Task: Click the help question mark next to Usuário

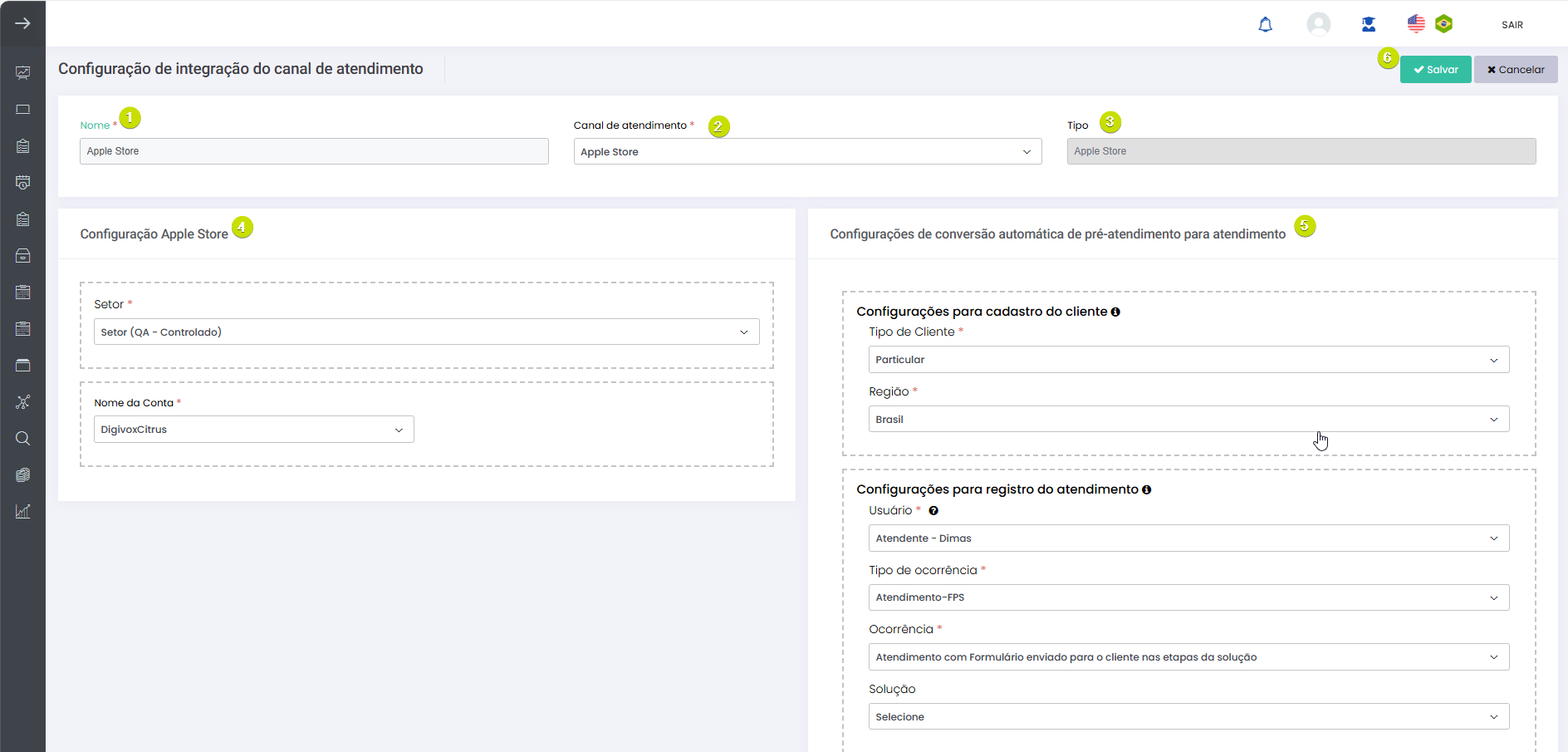Action: tap(933, 511)
